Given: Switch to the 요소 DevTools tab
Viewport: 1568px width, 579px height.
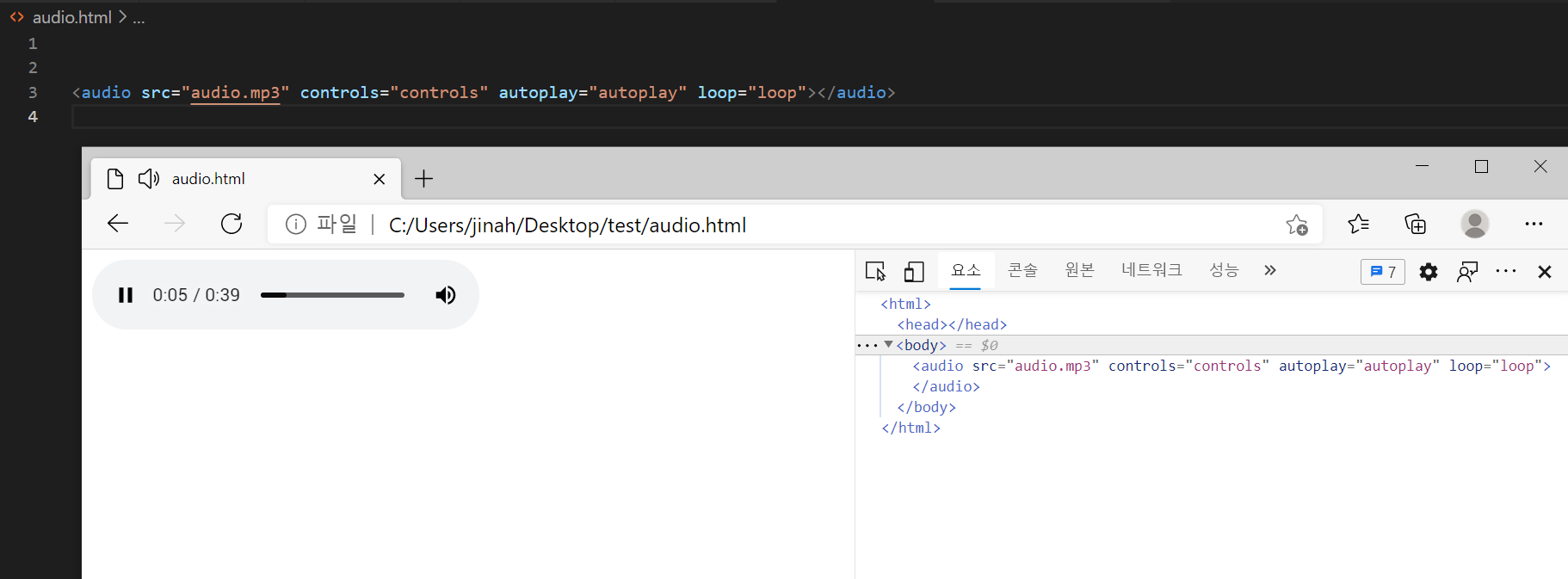Looking at the screenshot, I should (966, 270).
